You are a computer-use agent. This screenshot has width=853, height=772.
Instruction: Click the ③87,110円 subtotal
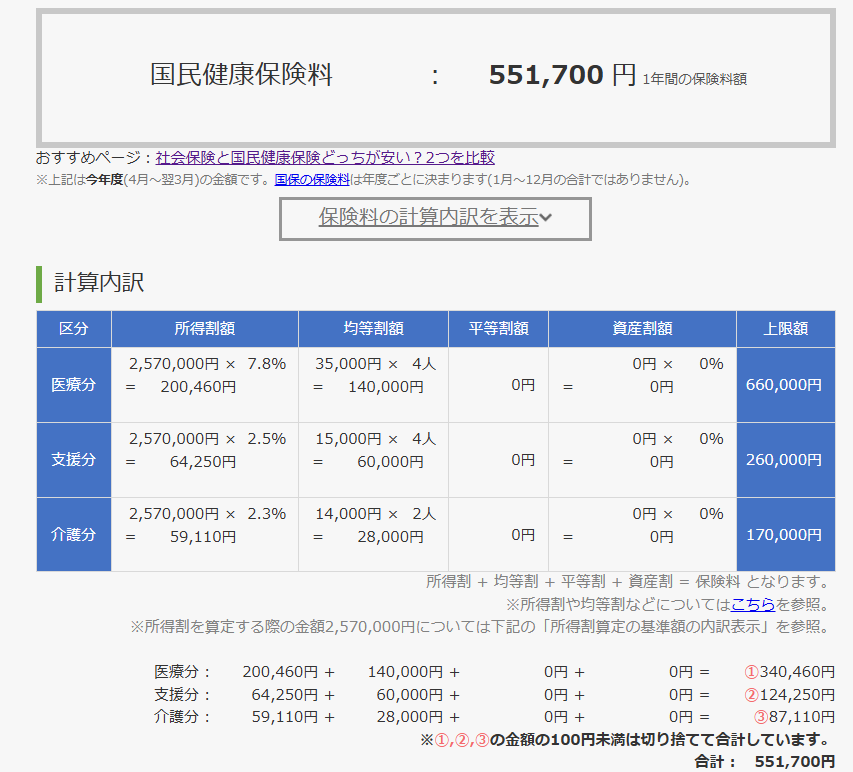(x=794, y=717)
